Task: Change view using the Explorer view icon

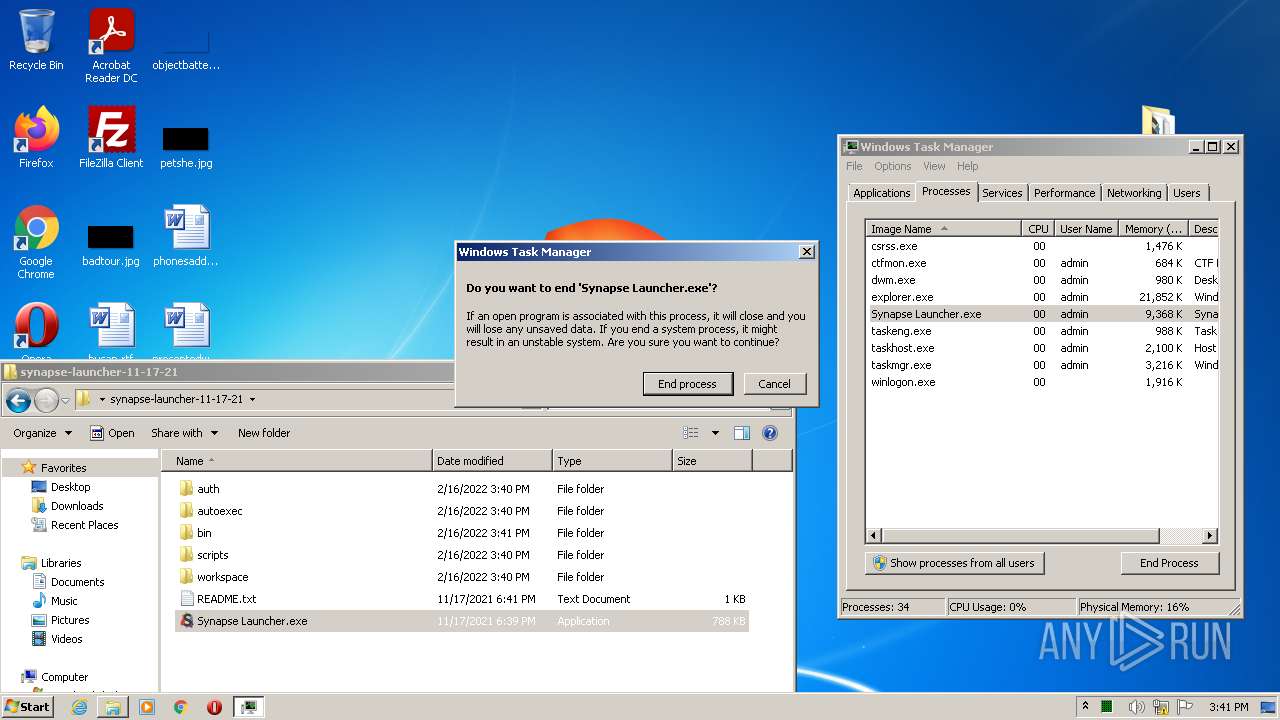Action: pos(690,433)
